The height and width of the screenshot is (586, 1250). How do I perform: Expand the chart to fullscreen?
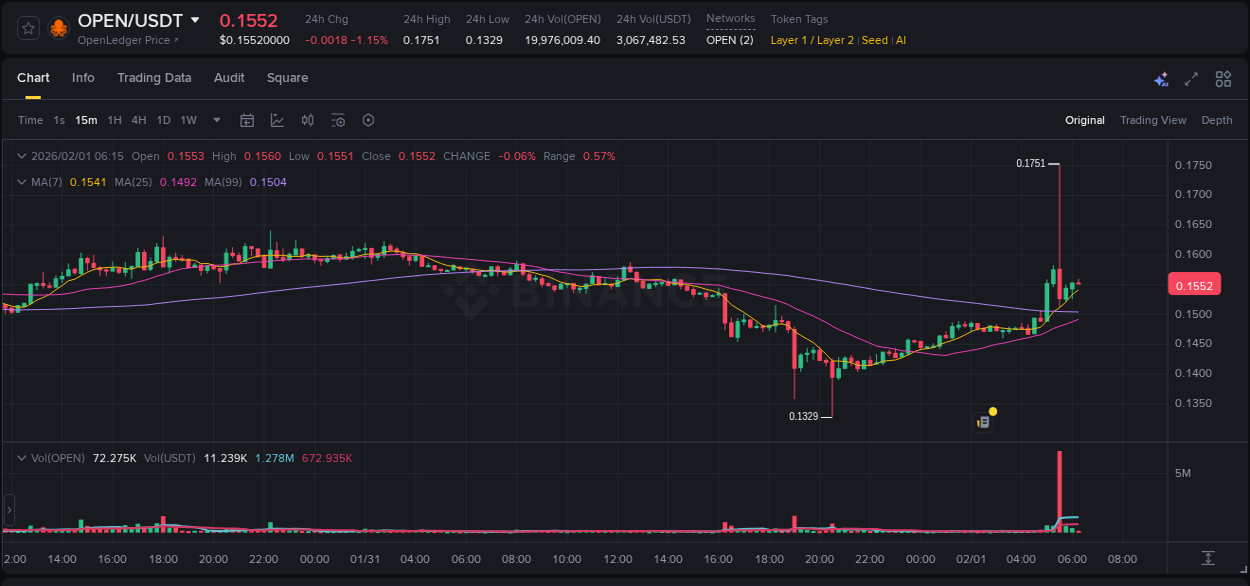pyautogui.click(x=1190, y=78)
